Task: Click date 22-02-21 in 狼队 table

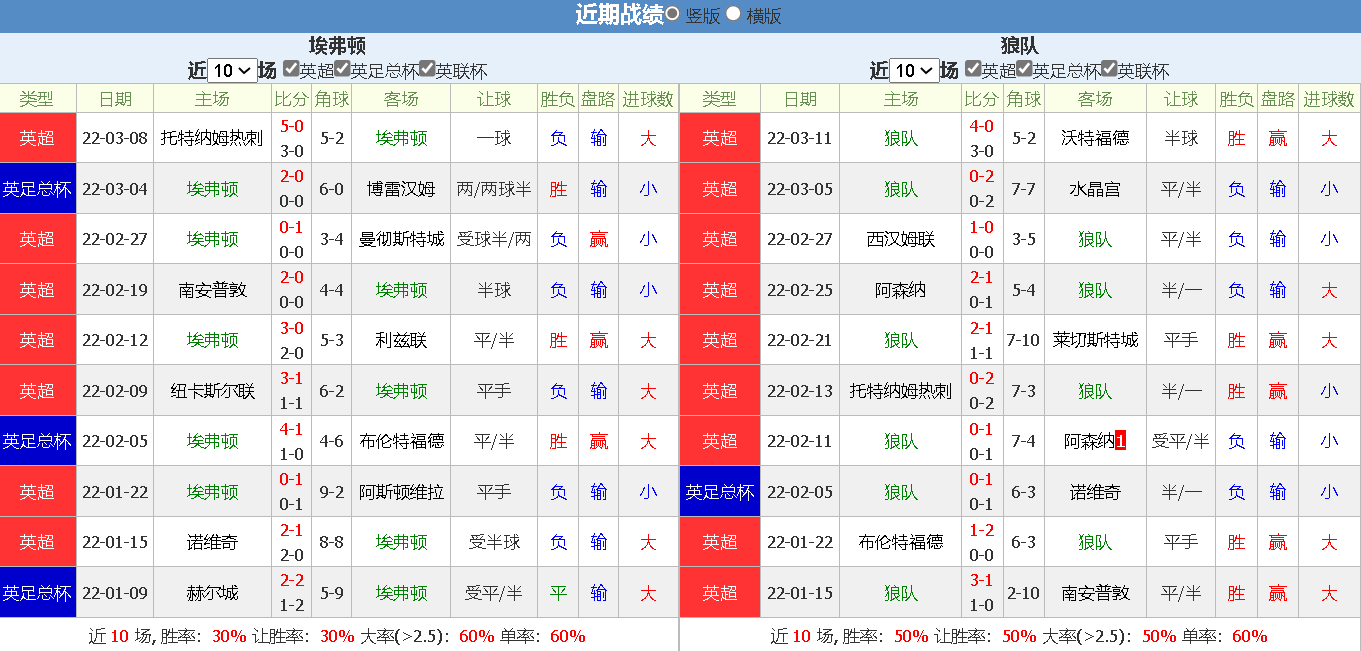Action: coord(799,340)
